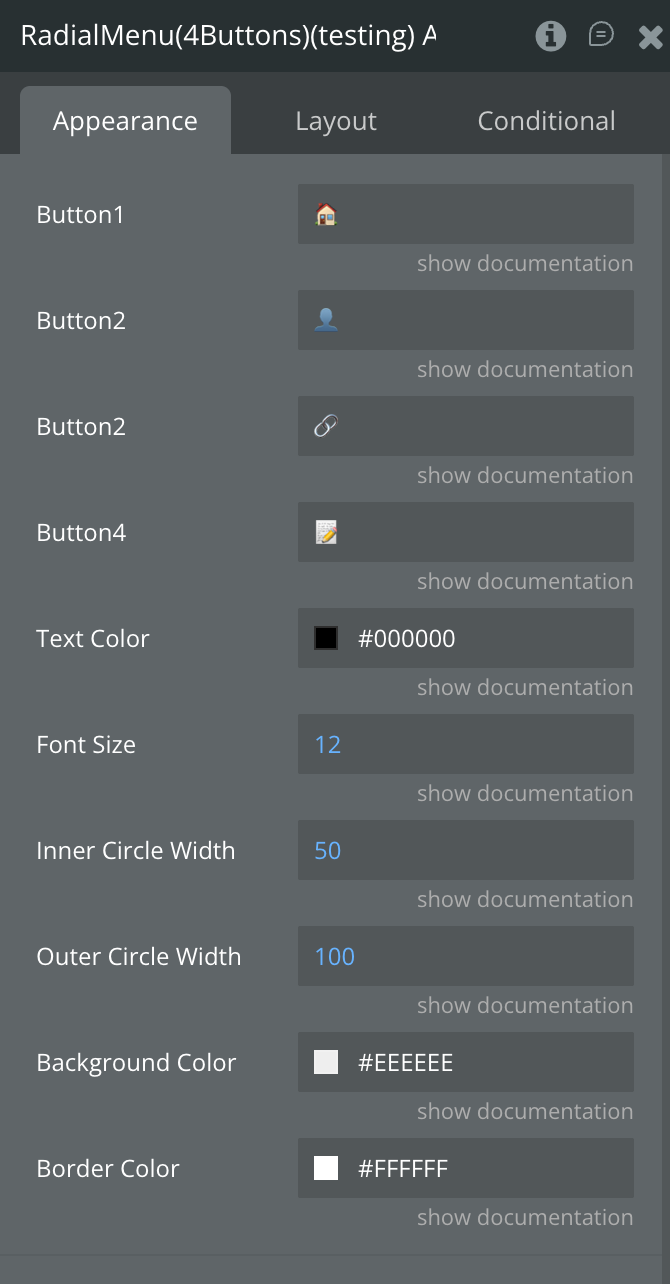Show documentation under Border Color
Viewport: 670px width, 1284px height.
[x=525, y=1218]
